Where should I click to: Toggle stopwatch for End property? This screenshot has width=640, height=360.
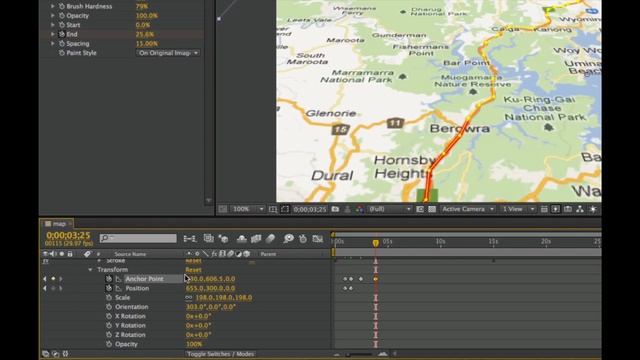(x=62, y=34)
